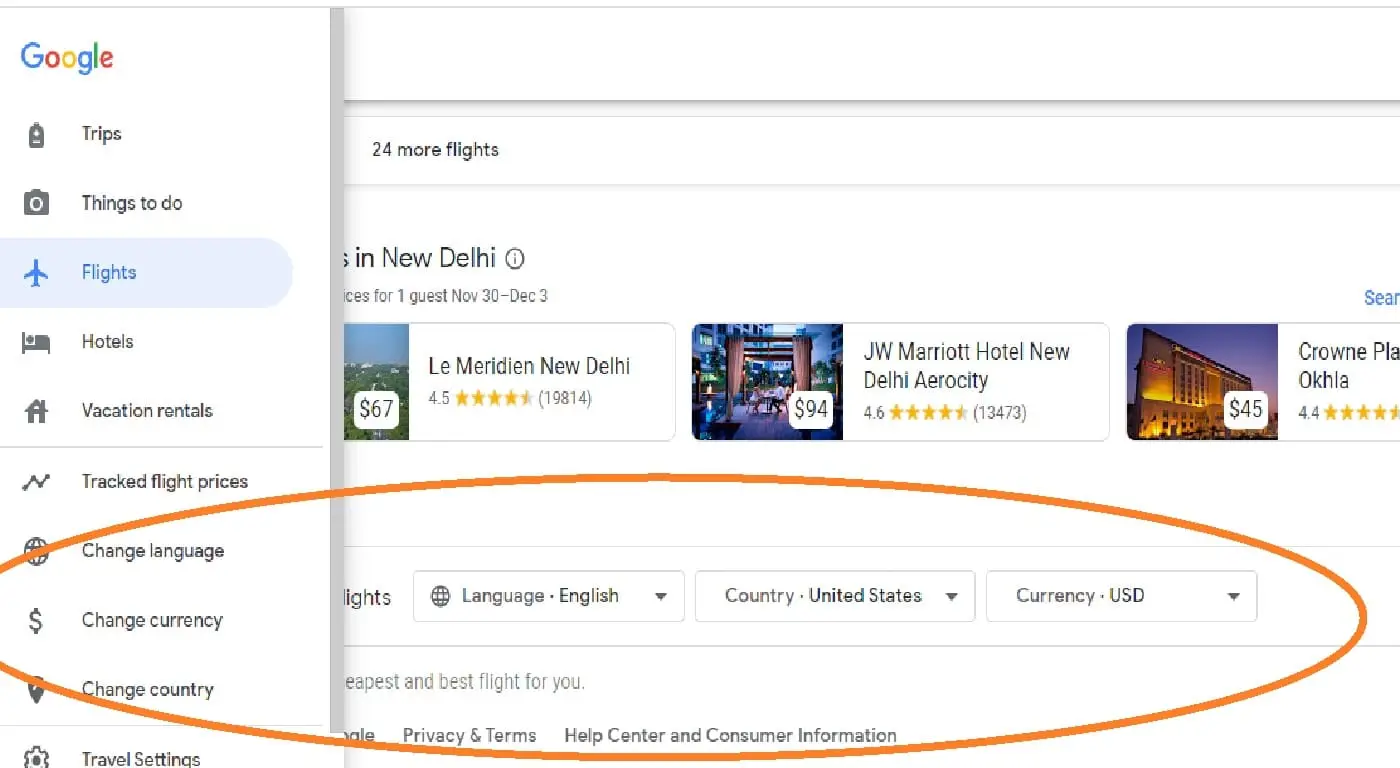Image resolution: width=1400 pixels, height=768 pixels.
Task: Click the Vacation rentals house icon
Action: pos(36,411)
